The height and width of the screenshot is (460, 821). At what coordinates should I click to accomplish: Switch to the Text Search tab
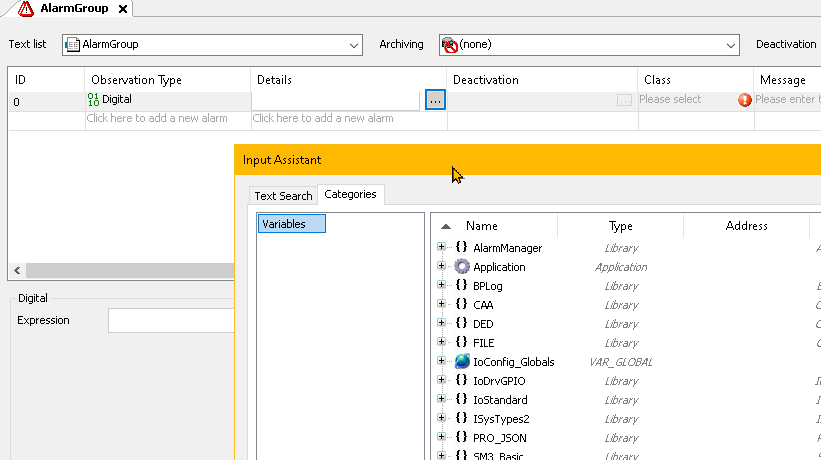tap(283, 196)
